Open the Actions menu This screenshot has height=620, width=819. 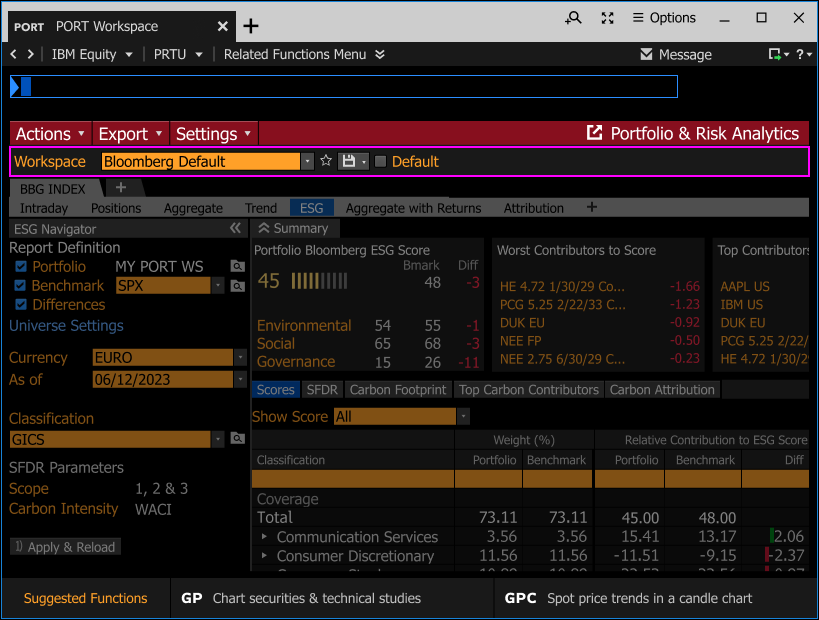coord(51,134)
